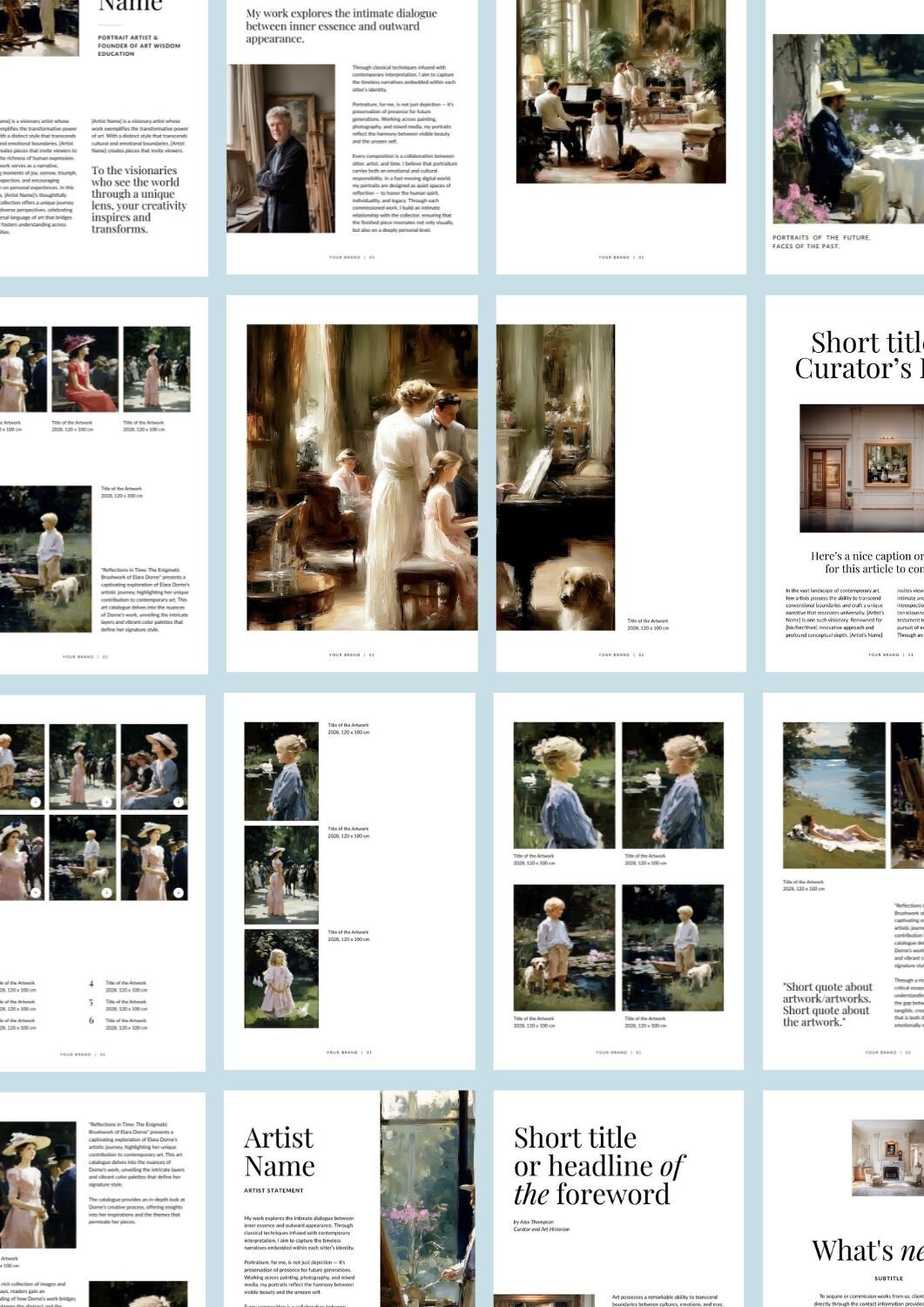Click the gray-haired artist portrait photo
This screenshot has width=924, height=1307.
pos(280,148)
